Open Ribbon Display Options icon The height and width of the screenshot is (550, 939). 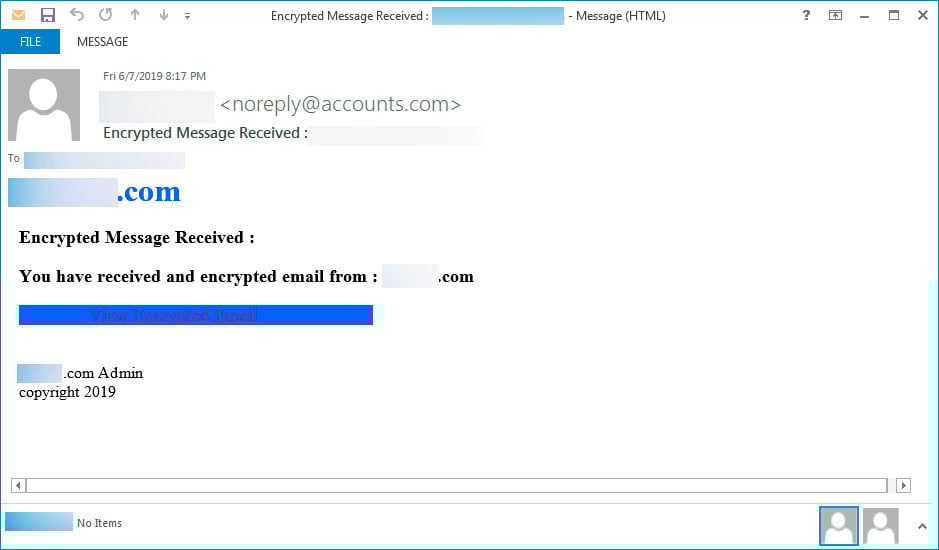pyautogui.click(x=835, y=16)
